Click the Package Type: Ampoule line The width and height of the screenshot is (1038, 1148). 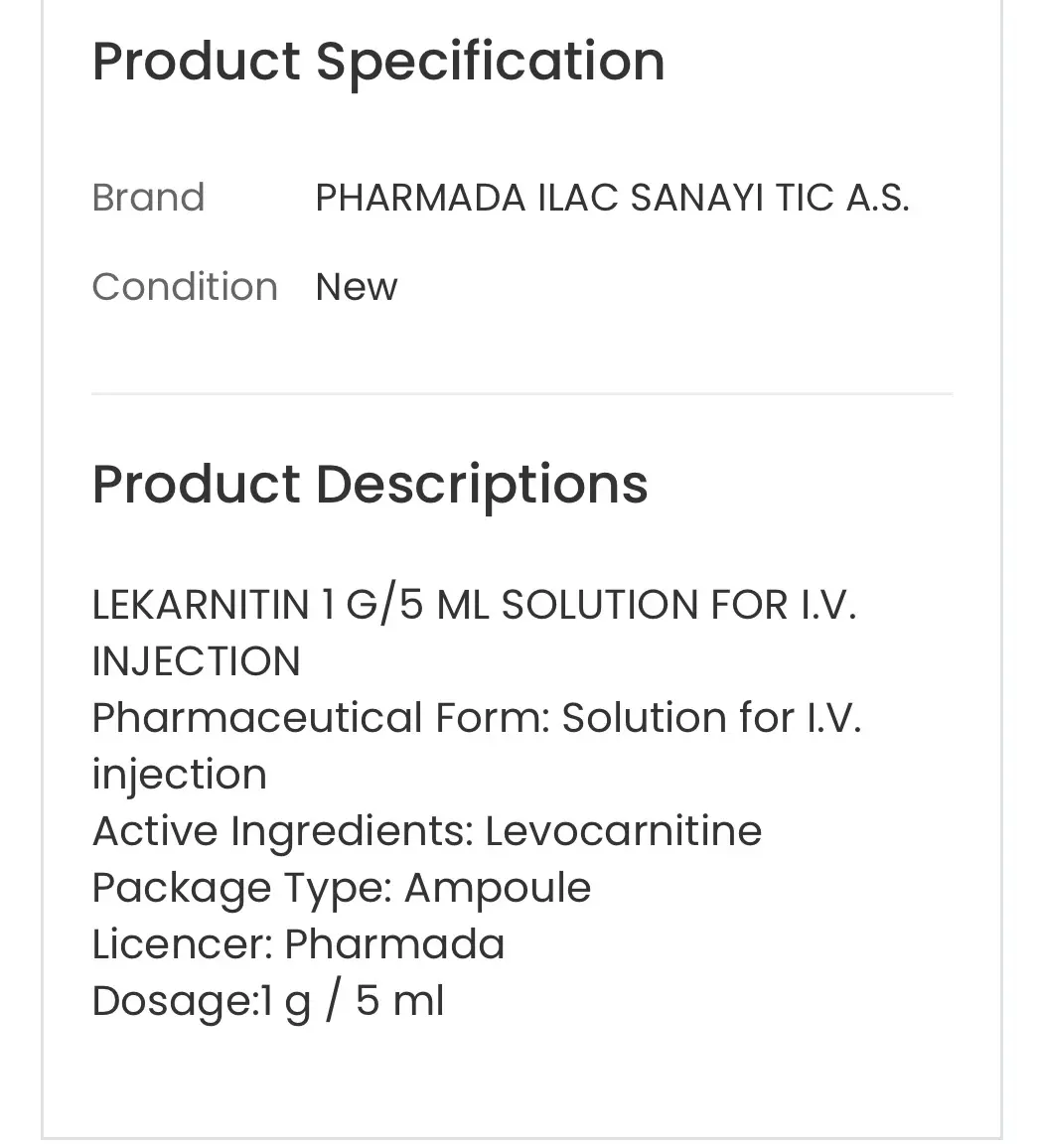tap(342, 888)
